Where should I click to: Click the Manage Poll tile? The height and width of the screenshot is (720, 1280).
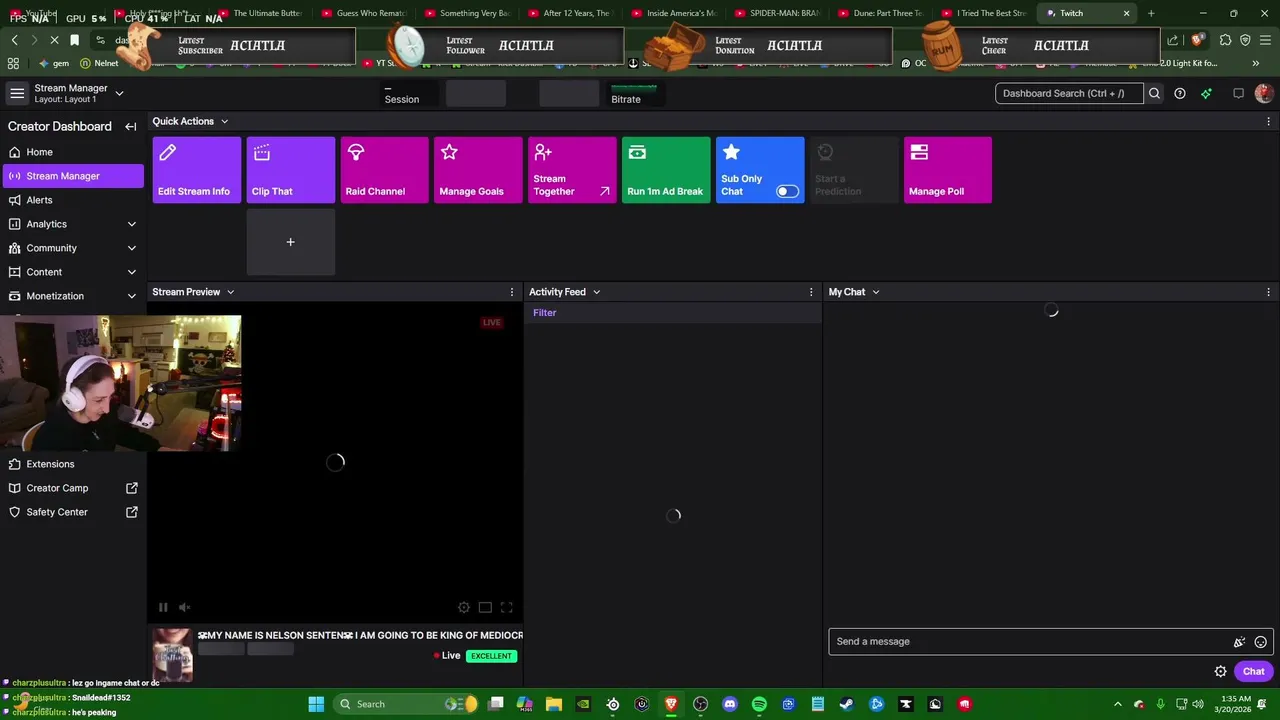coord(948,170)
